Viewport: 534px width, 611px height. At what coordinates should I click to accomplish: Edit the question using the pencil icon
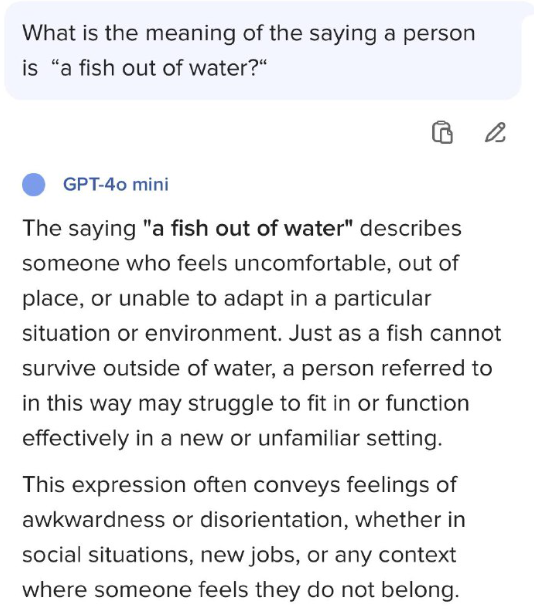click(495, 132)
